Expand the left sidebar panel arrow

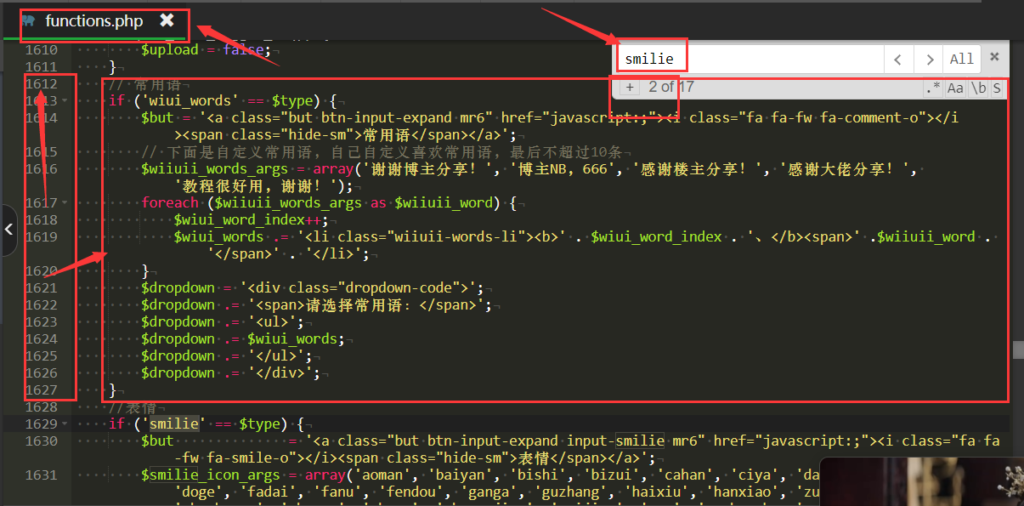tap(9, 229)
